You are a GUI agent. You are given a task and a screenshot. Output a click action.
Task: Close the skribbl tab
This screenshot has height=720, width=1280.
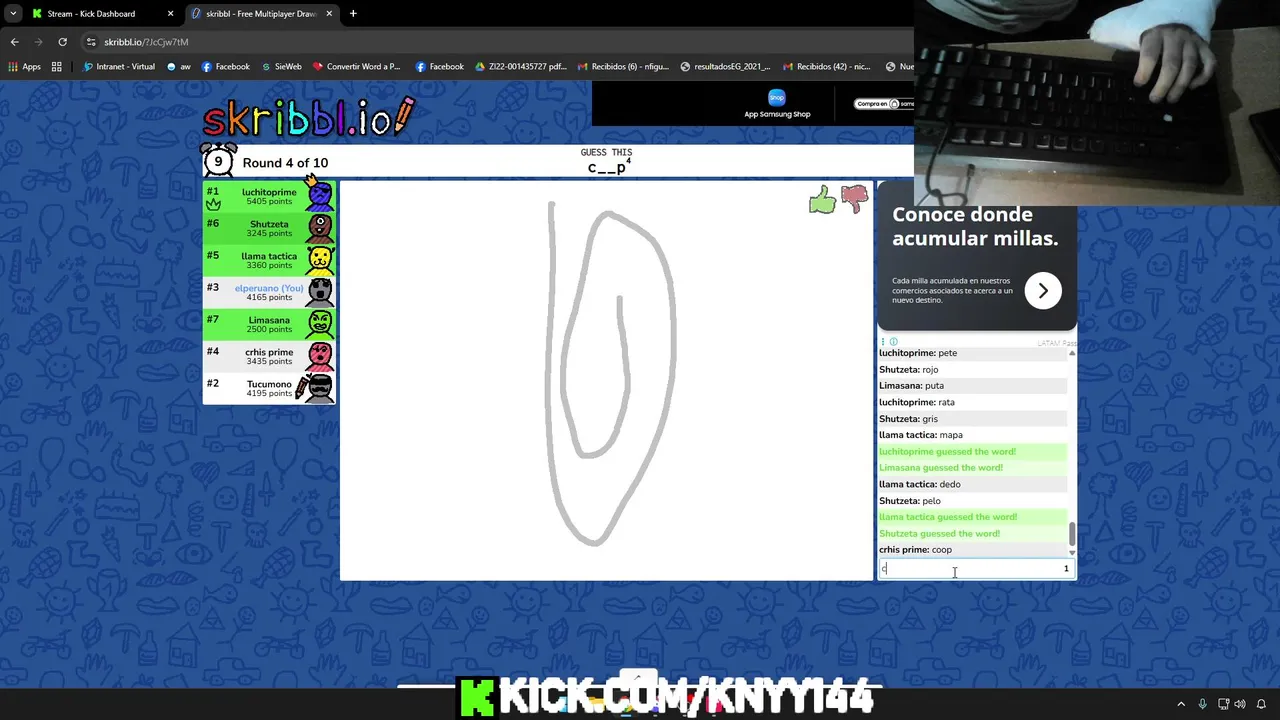tap(329, 14)
